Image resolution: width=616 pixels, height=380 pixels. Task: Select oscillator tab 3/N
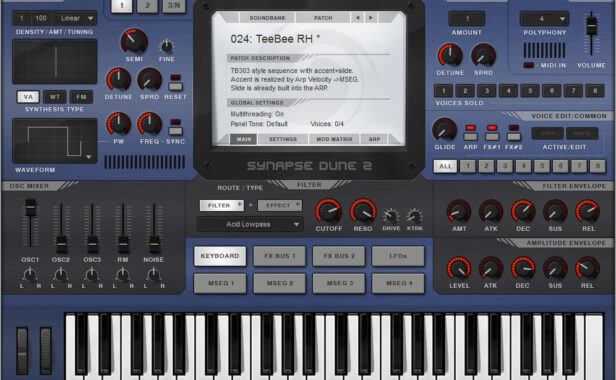pos(174,6)
